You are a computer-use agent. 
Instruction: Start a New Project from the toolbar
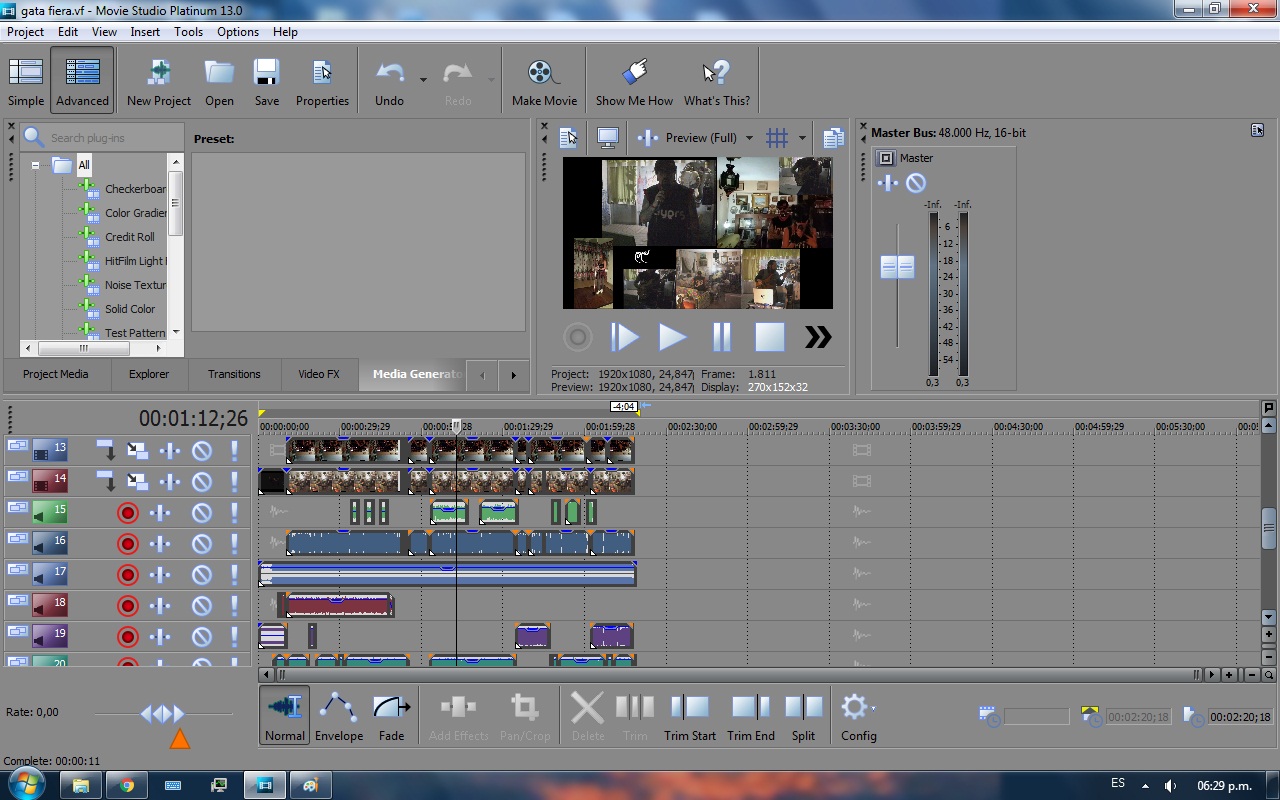pyautogui.click(x=158, y=81)
